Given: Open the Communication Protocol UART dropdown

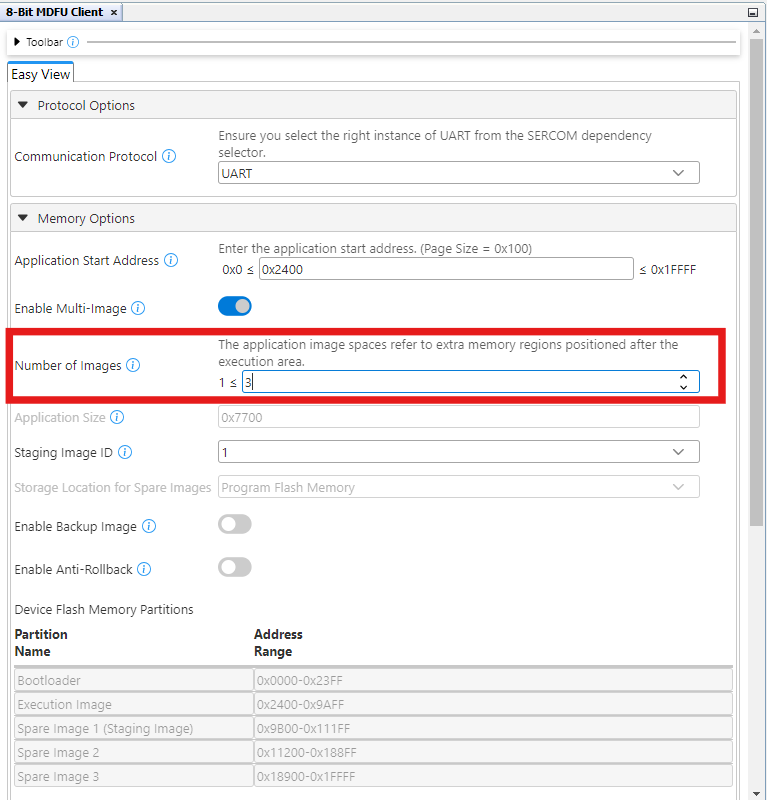Looking at the screenshot, I should (458, 173).
